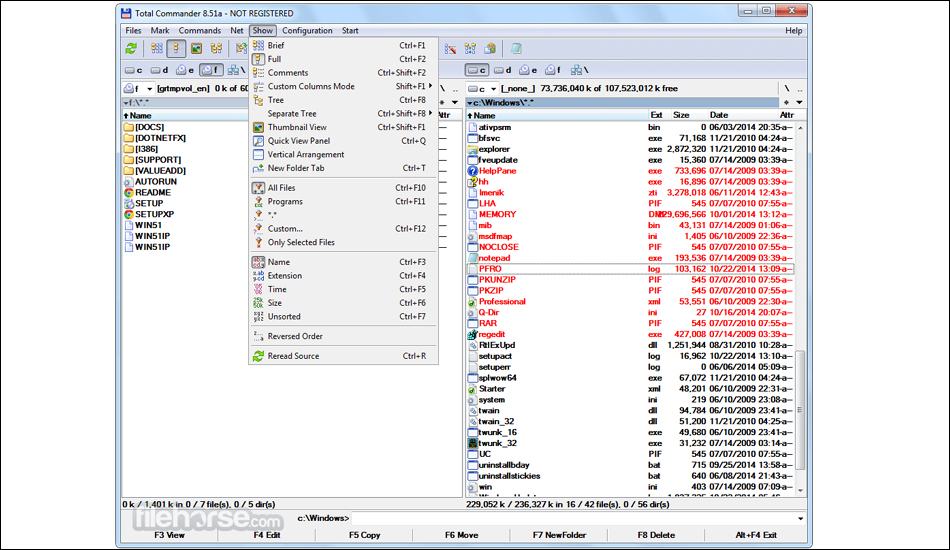The width and height of the screenshot is (950, 550).
Task: Click the Notepad toolbar icon
Action: pyautogui.click(x=516, y=48)
